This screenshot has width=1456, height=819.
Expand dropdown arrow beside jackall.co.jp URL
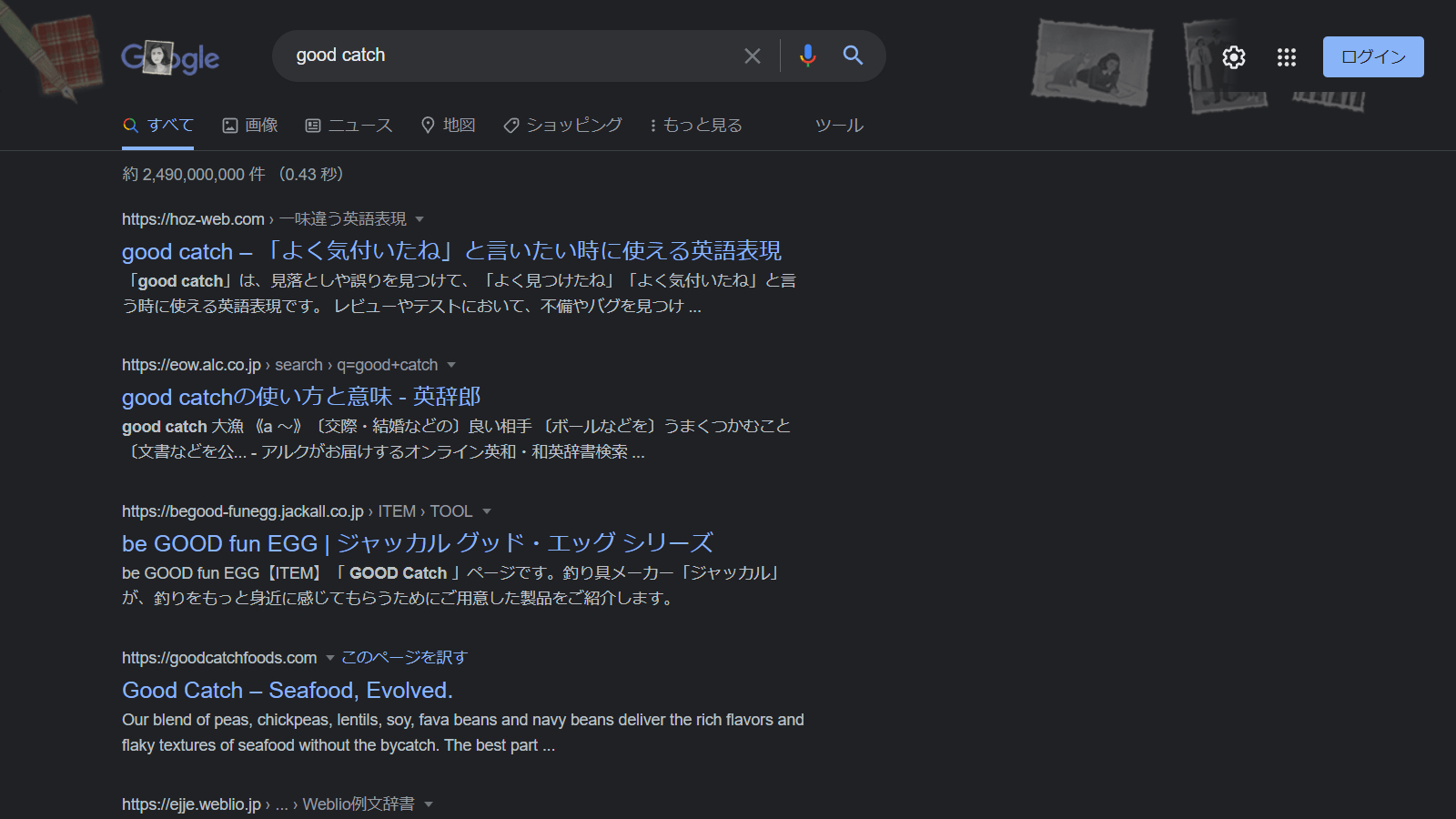pyautogui.click(x=487, y=511)
